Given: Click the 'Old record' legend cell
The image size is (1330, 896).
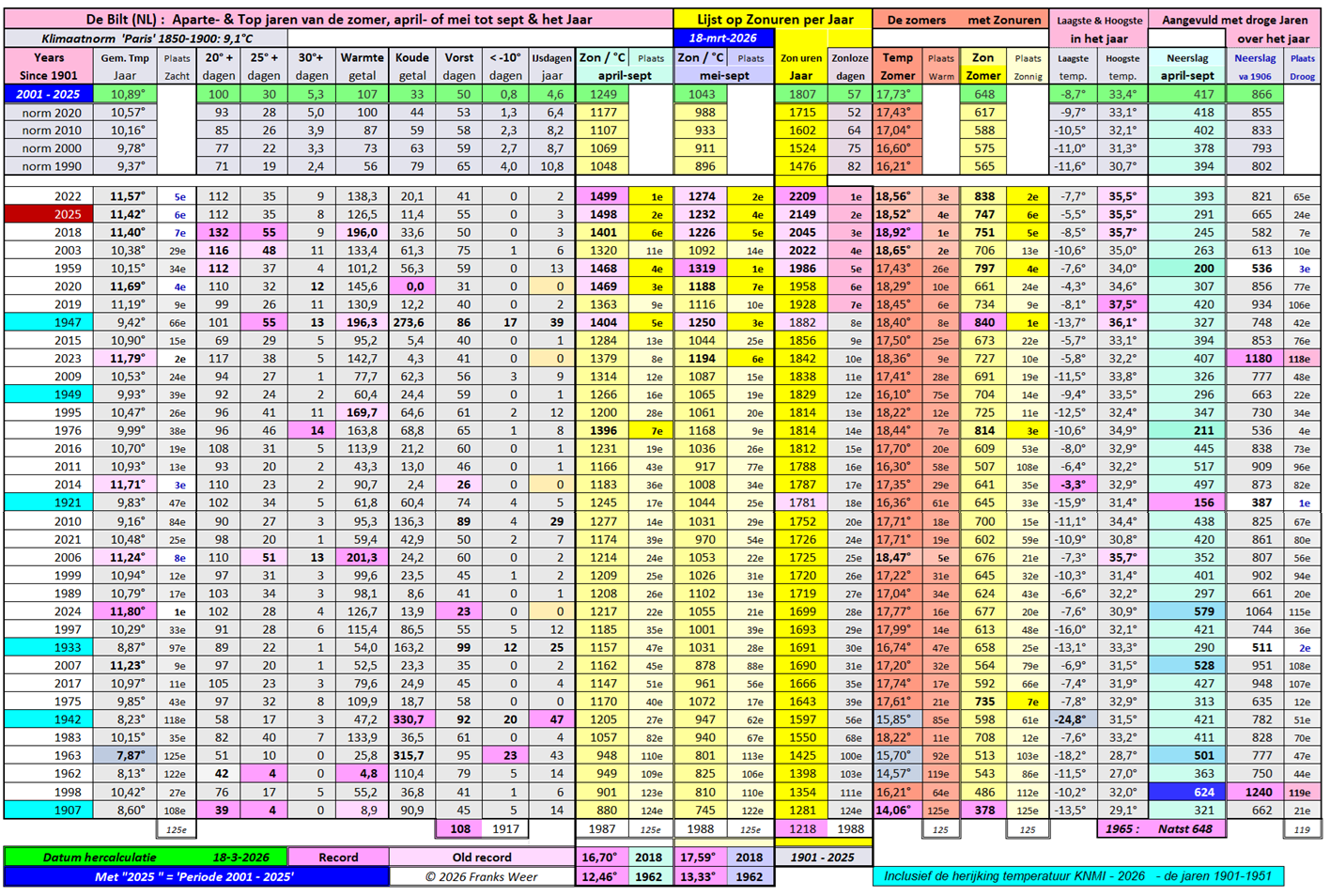Looking at the screenshot, I should click(482, 857).
